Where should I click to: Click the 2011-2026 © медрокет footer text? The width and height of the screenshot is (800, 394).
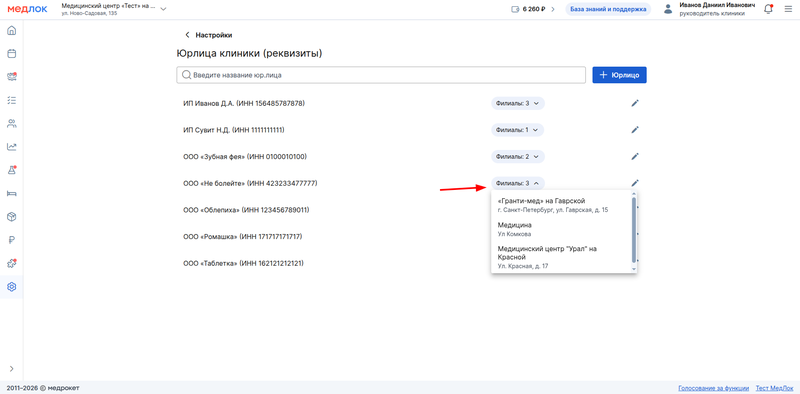click(43, 388)
